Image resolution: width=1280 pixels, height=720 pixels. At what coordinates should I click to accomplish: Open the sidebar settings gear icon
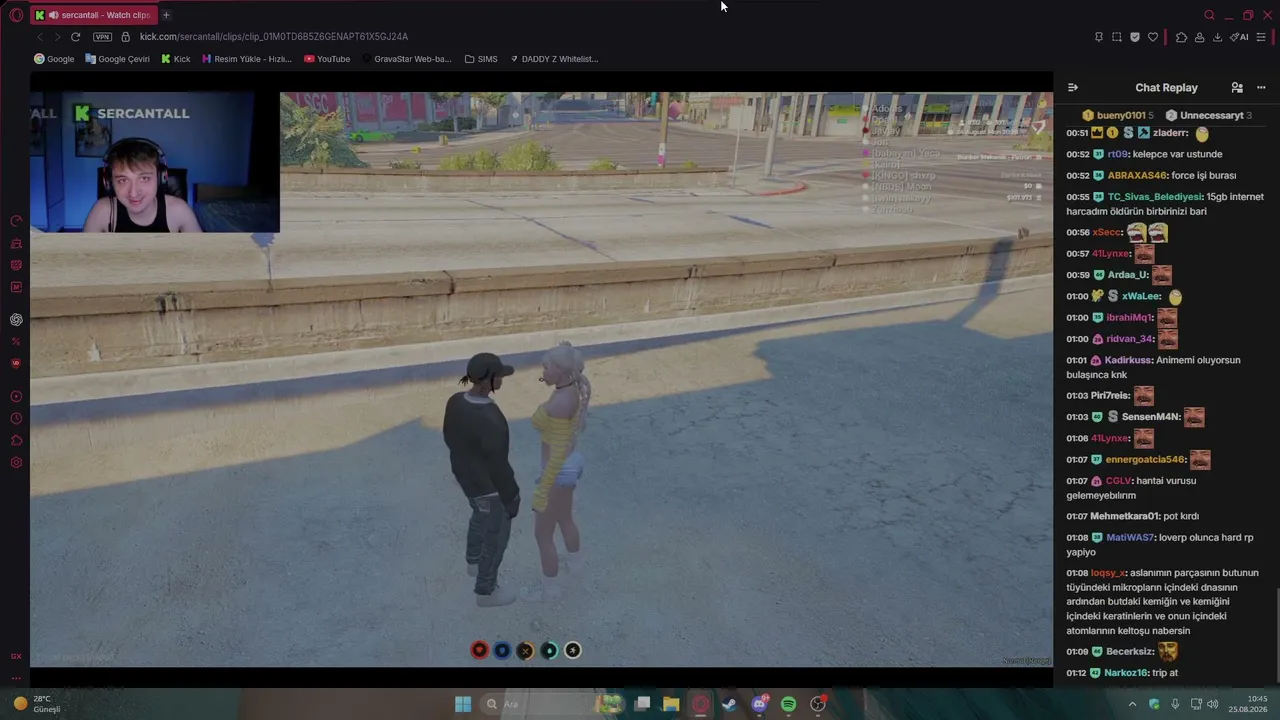tap(16, 463)
